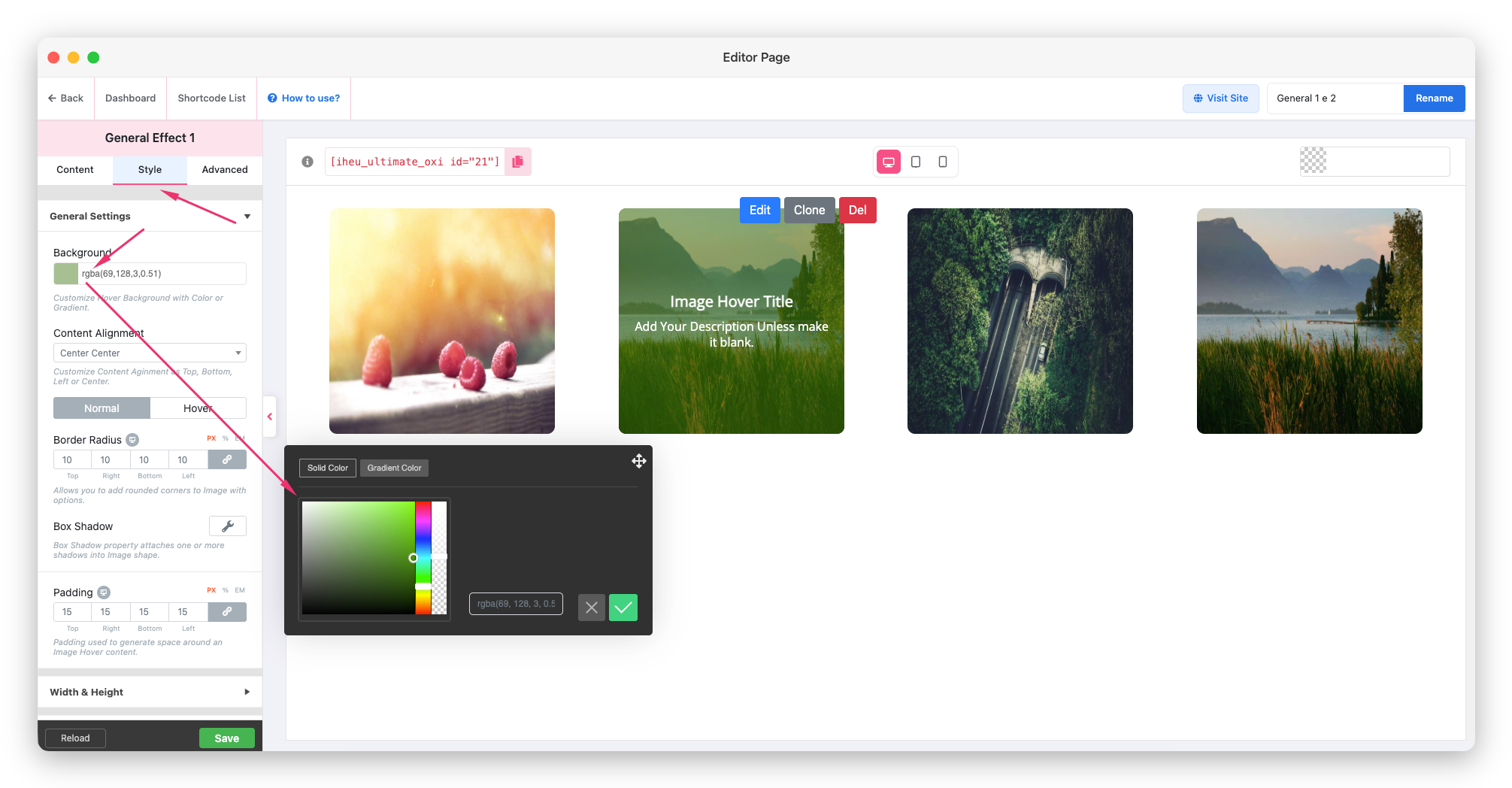
Task: Click the rgba value field in picker
Action: (516, 604)
